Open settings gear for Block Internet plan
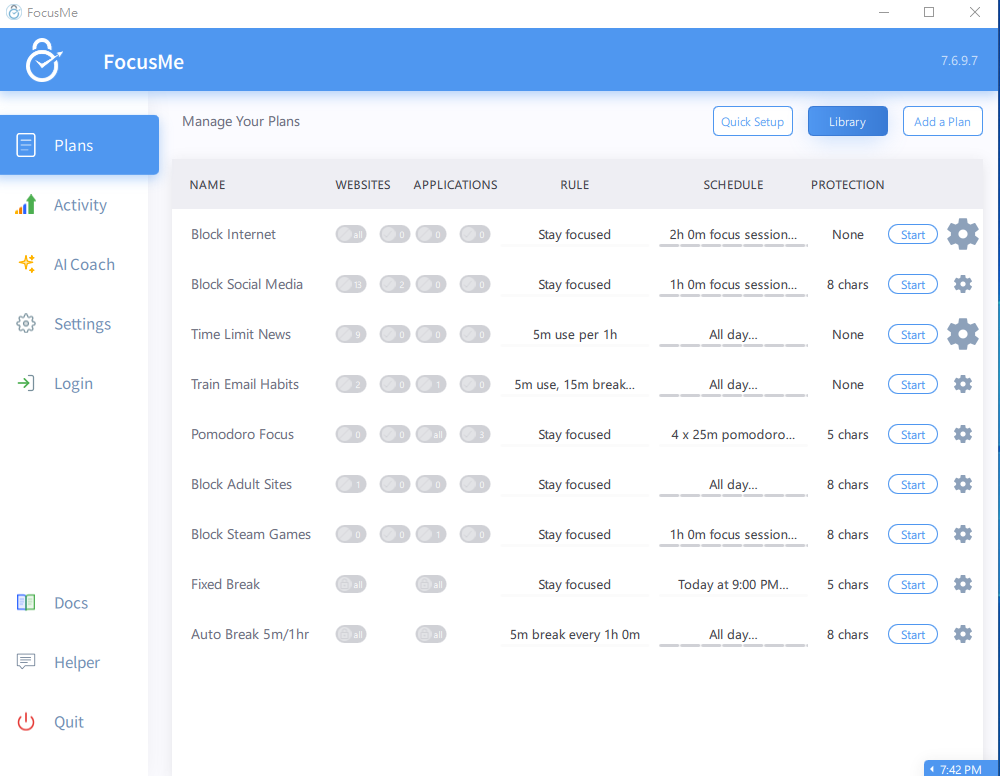Image resolution: width=1000 pixels, height=776 pixels. [x=962, y=234]
